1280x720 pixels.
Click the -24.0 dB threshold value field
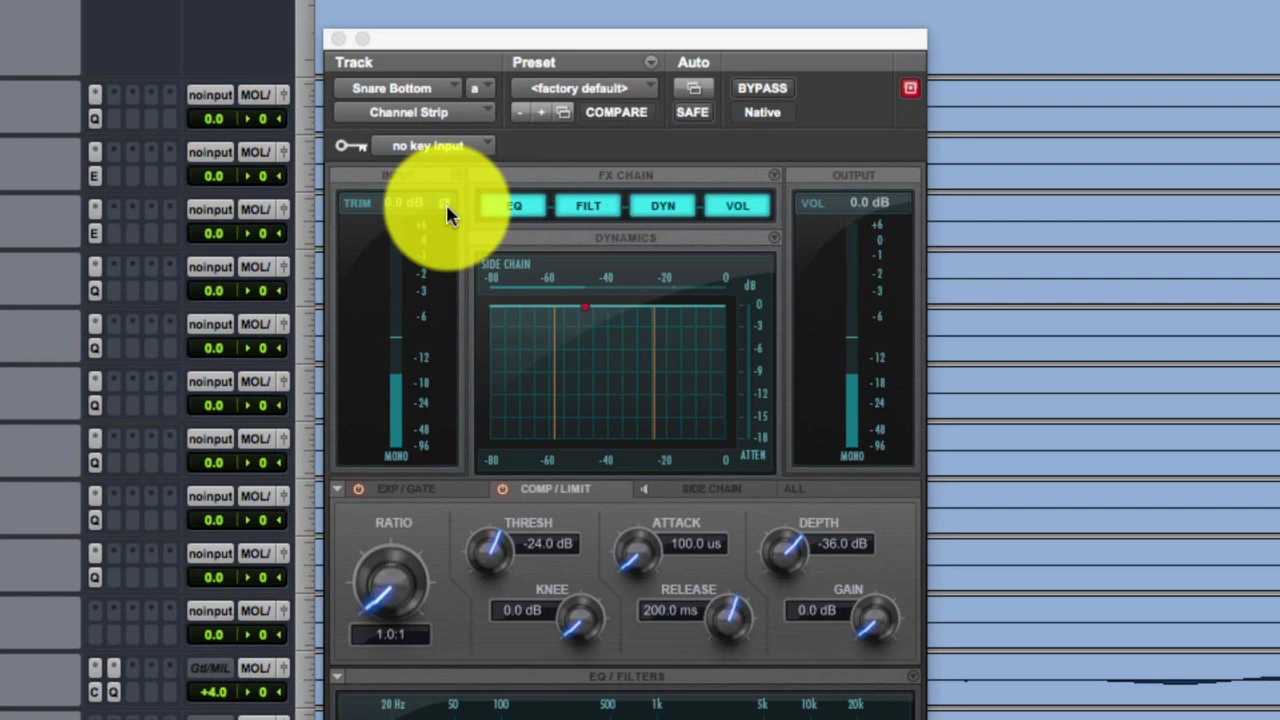point(549,544)
